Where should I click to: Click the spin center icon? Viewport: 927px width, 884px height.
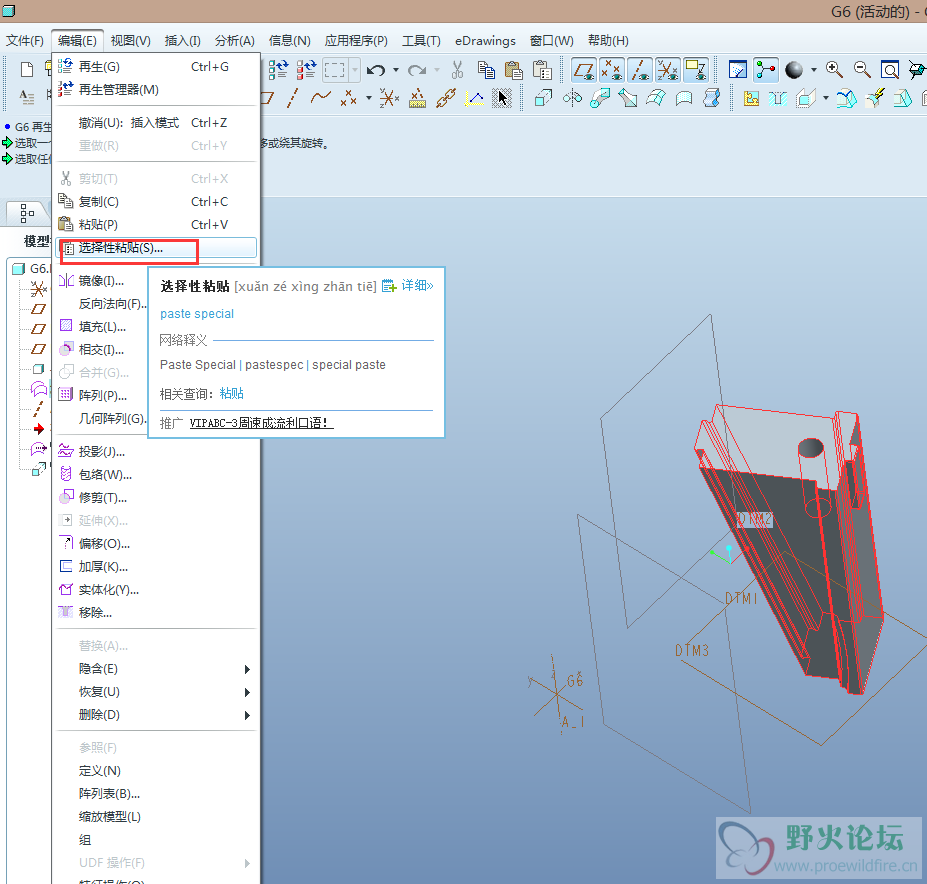(x=766, y=70)
